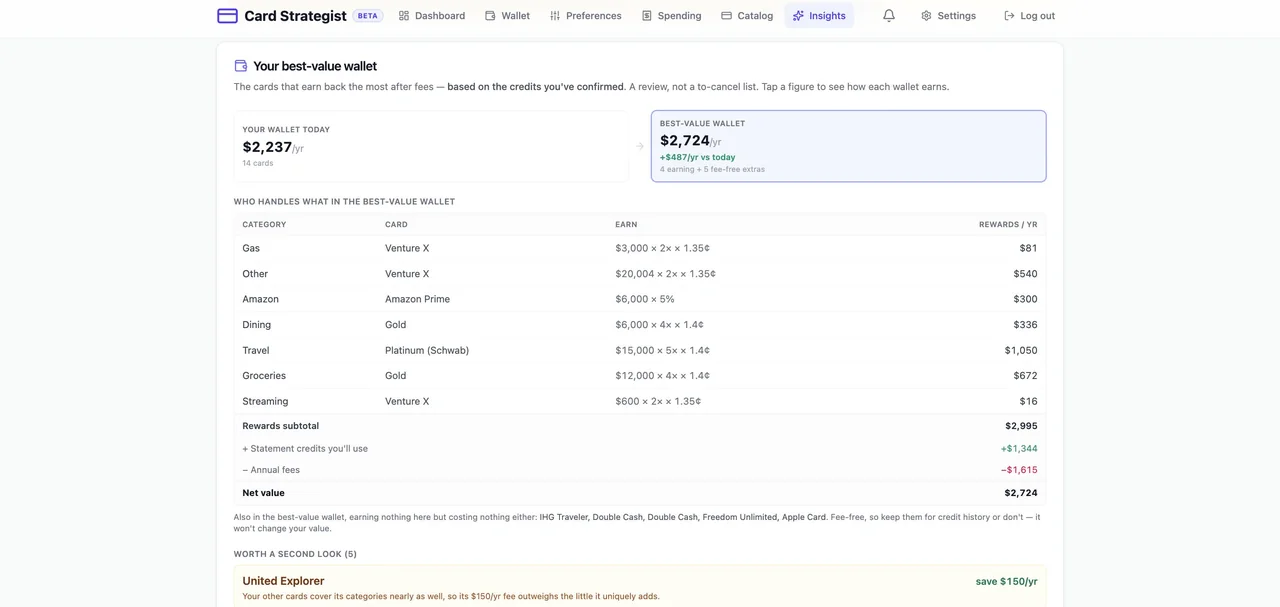Click "4 earning + 5 fee-free extras" text
Screen dimensions: 1280x607
tap(712, 169)
